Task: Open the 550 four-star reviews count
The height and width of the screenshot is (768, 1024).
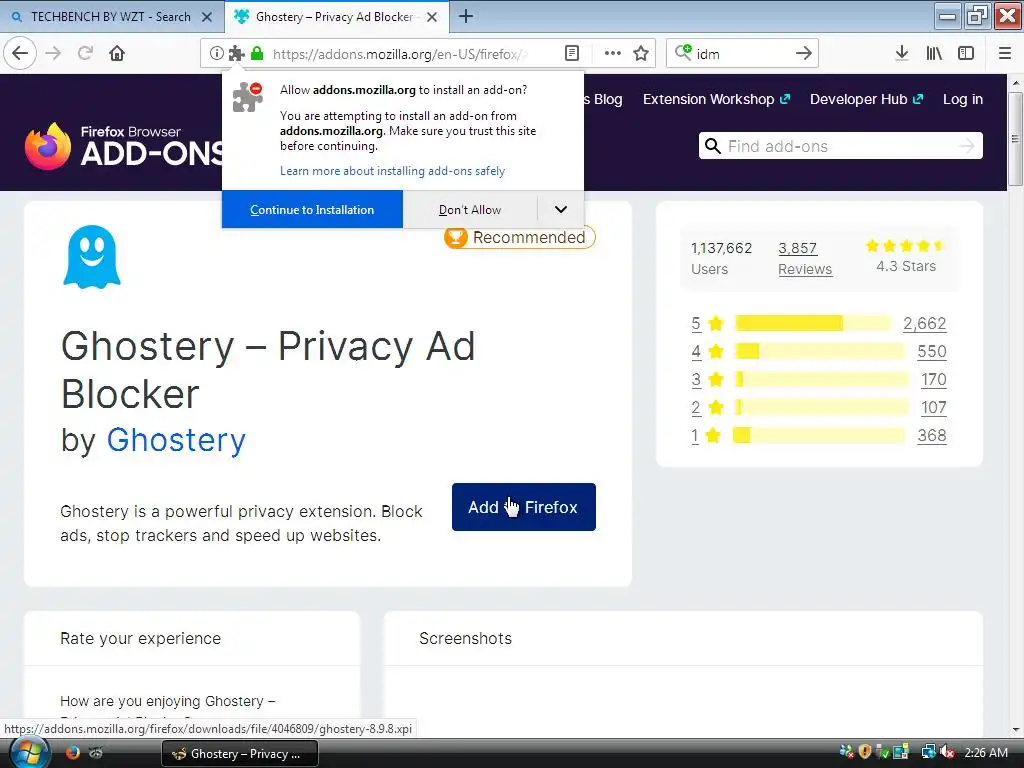Action: [932, 351]
